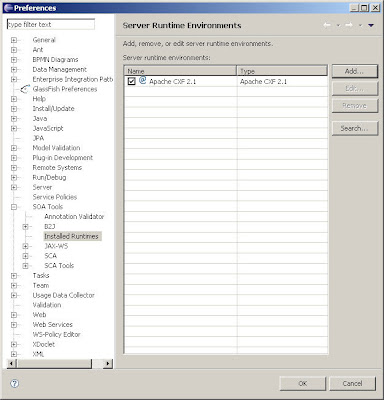The image size is (384, 400).
Task: Select the JavaScript tree item
Action: point(48,128)
